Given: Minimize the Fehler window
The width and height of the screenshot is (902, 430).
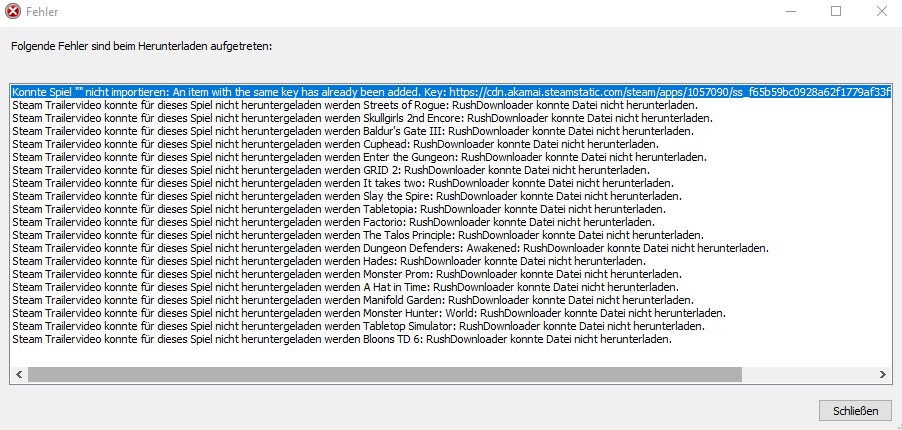Looking at the screenshot, I should click(790, 12).
